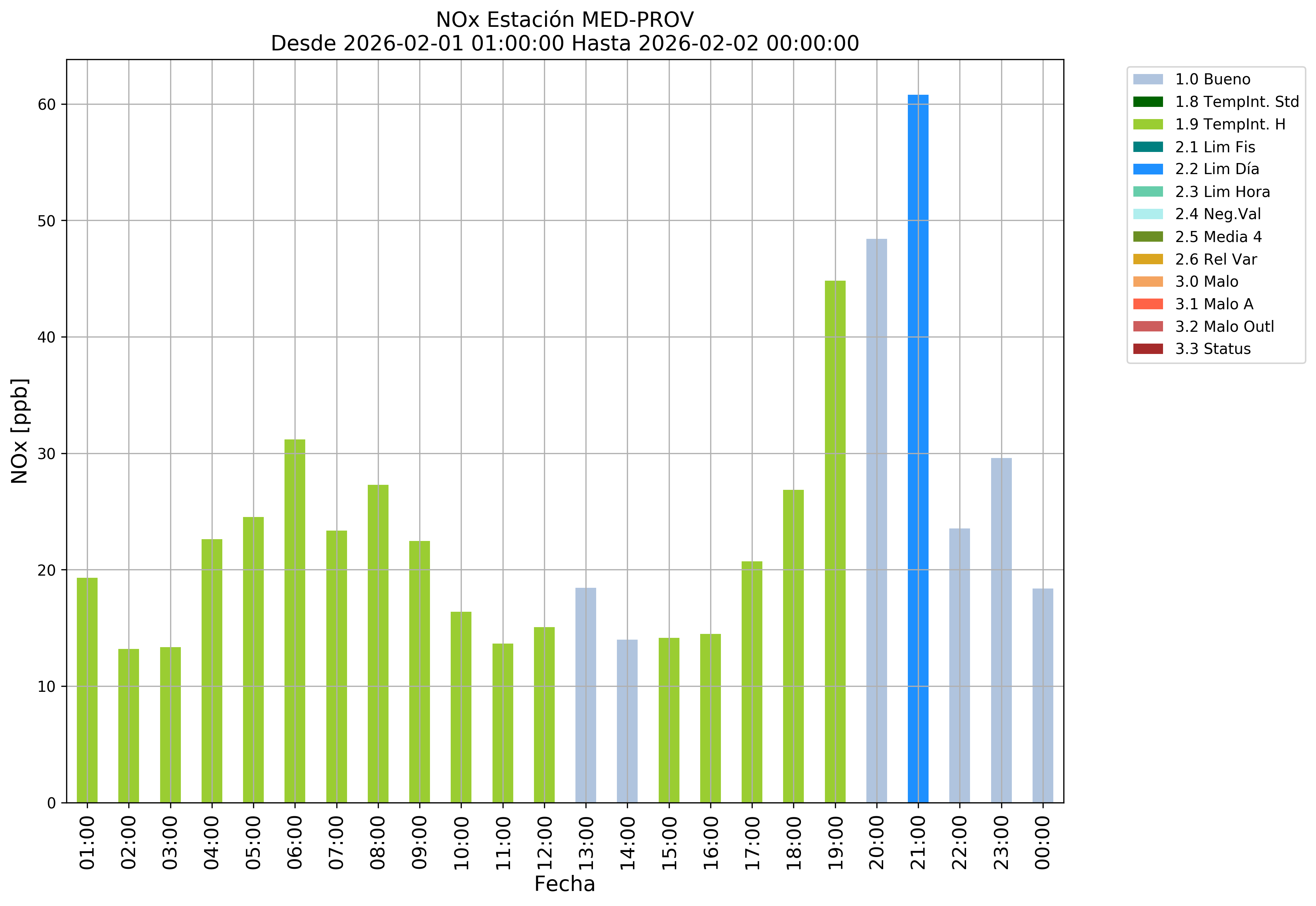Image resolution: width=1316 pixels, height=906 pixels.
Task: Click the 1.0 Bueno legend color swatch
Action: [1147, 79]
